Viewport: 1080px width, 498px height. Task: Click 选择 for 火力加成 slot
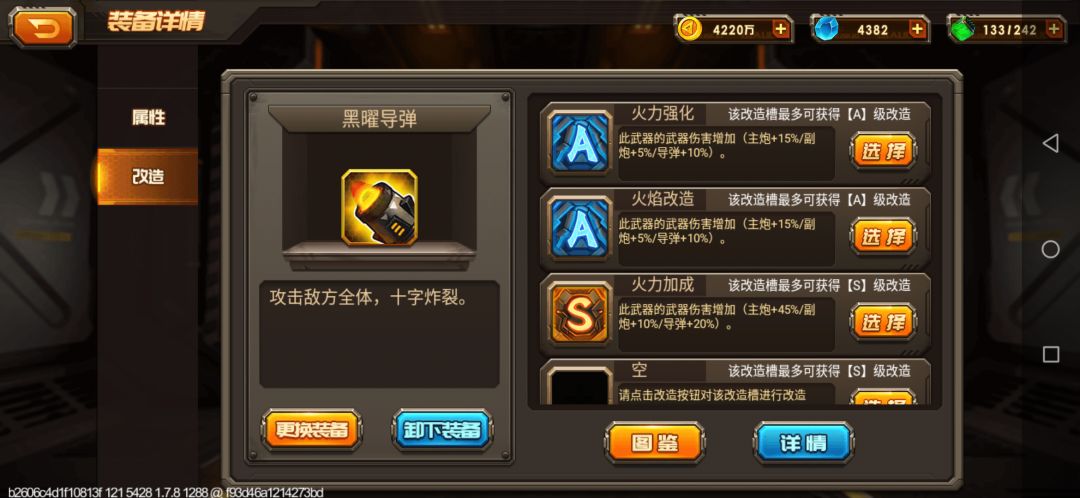[x=883, y=322]
